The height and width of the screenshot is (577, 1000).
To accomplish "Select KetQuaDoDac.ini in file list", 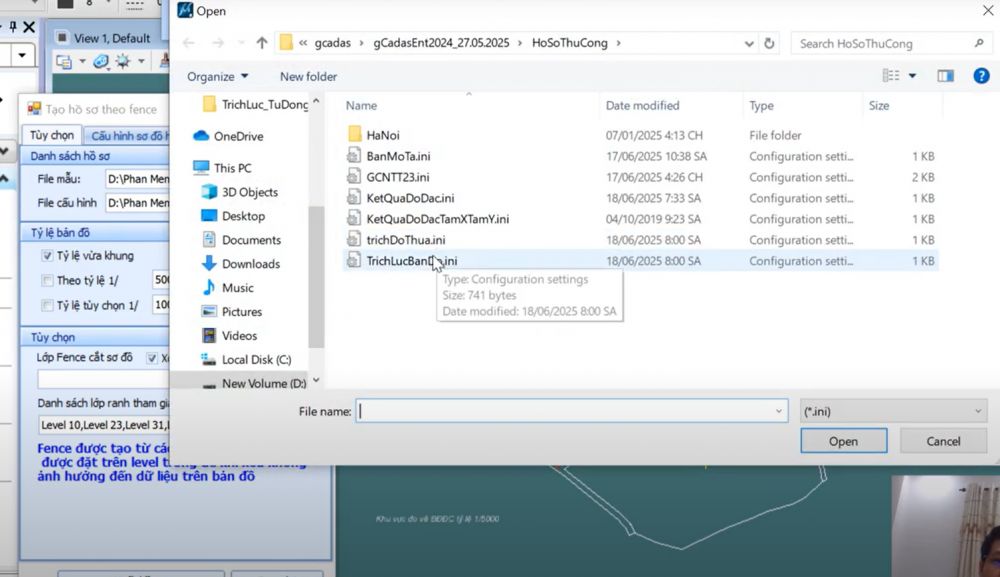I will pyautogui.click(x=410, y=198).
